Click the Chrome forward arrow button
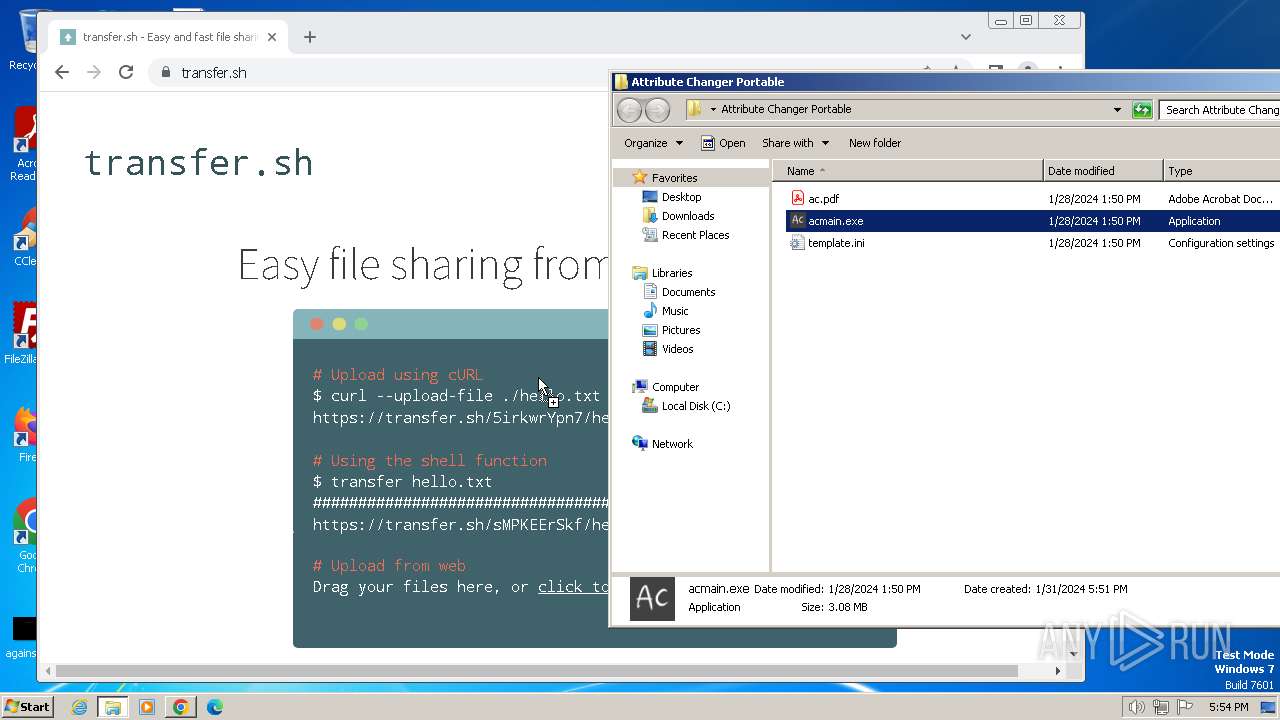The image size is (1280, 720). click(94, 72)
